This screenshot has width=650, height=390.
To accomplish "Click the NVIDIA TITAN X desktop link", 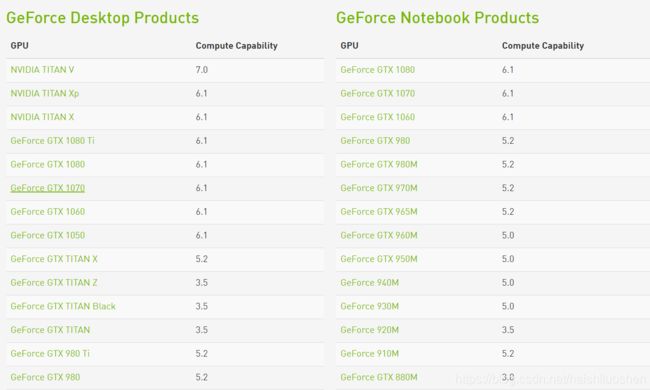I will click(42, 117).
